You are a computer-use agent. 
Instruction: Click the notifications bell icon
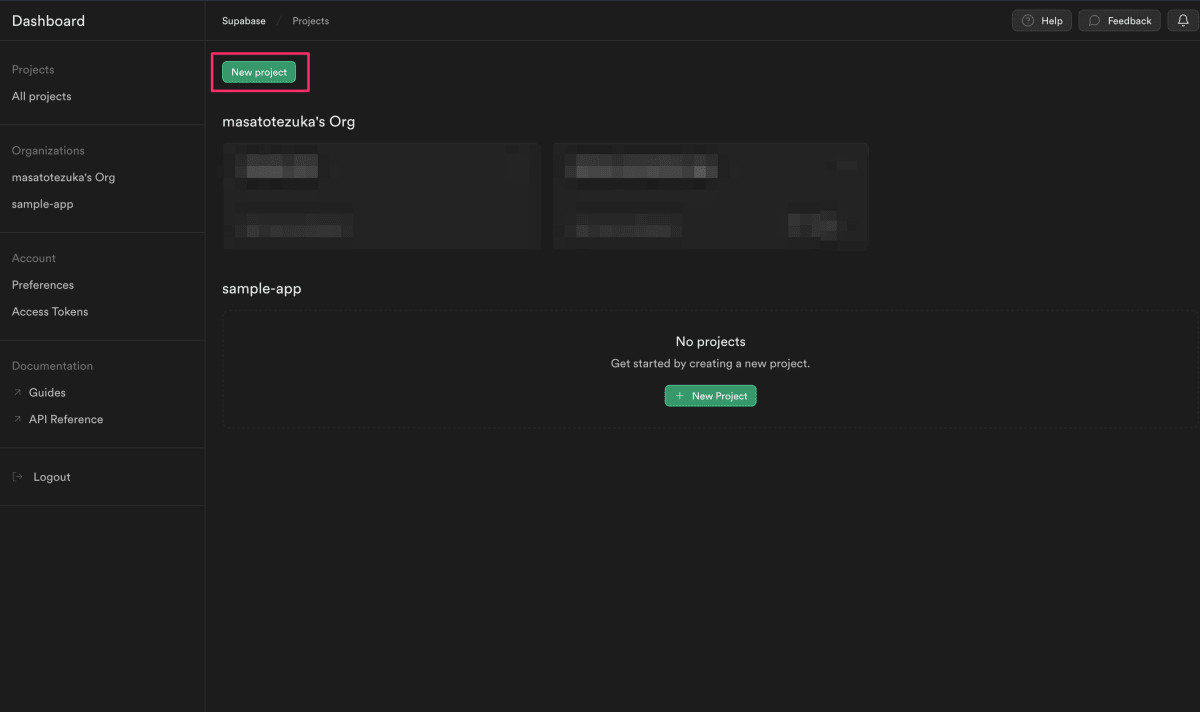click(1183, 21)
